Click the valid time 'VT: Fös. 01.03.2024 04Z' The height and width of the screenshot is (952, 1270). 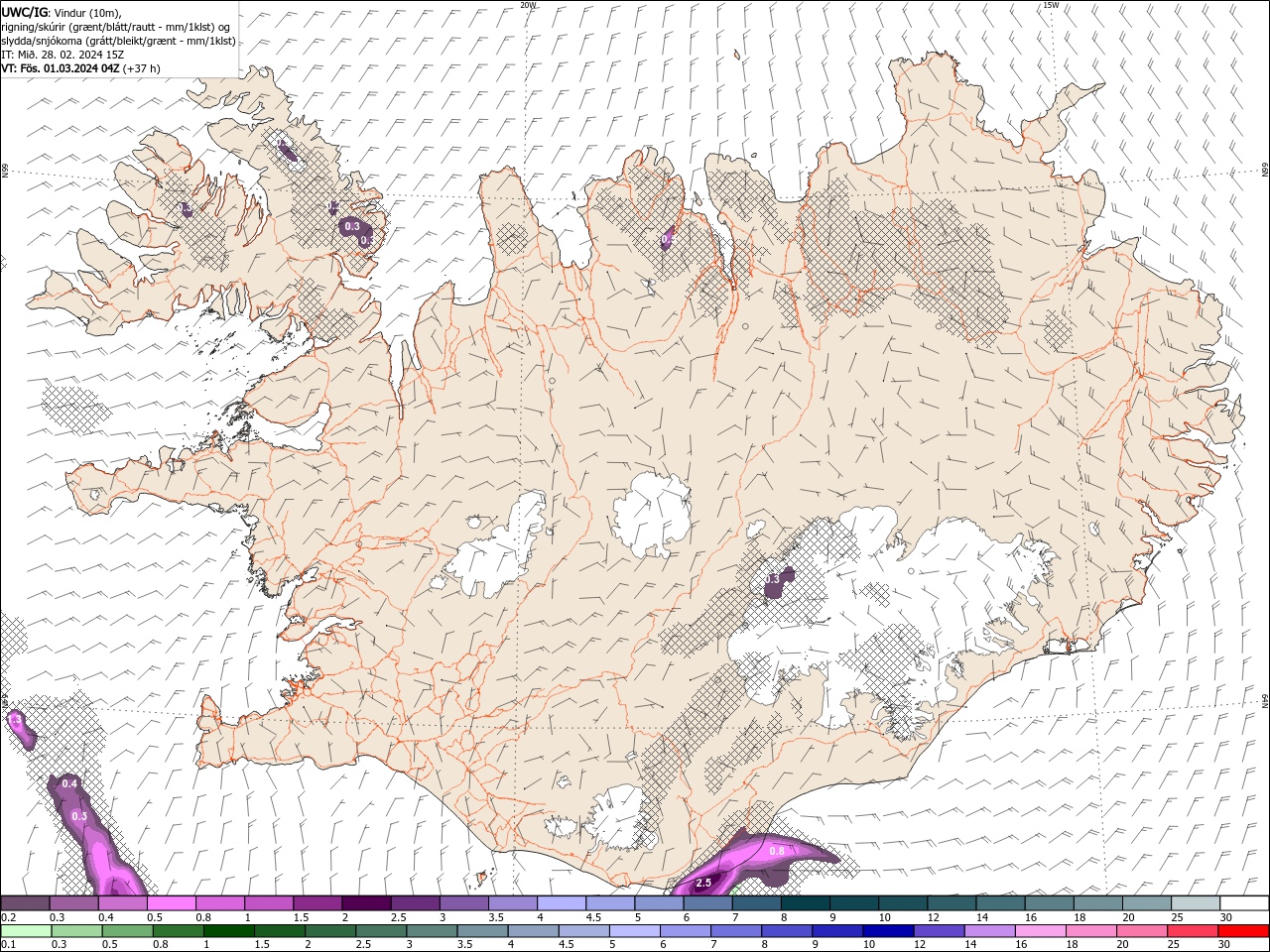pos(62,68)
